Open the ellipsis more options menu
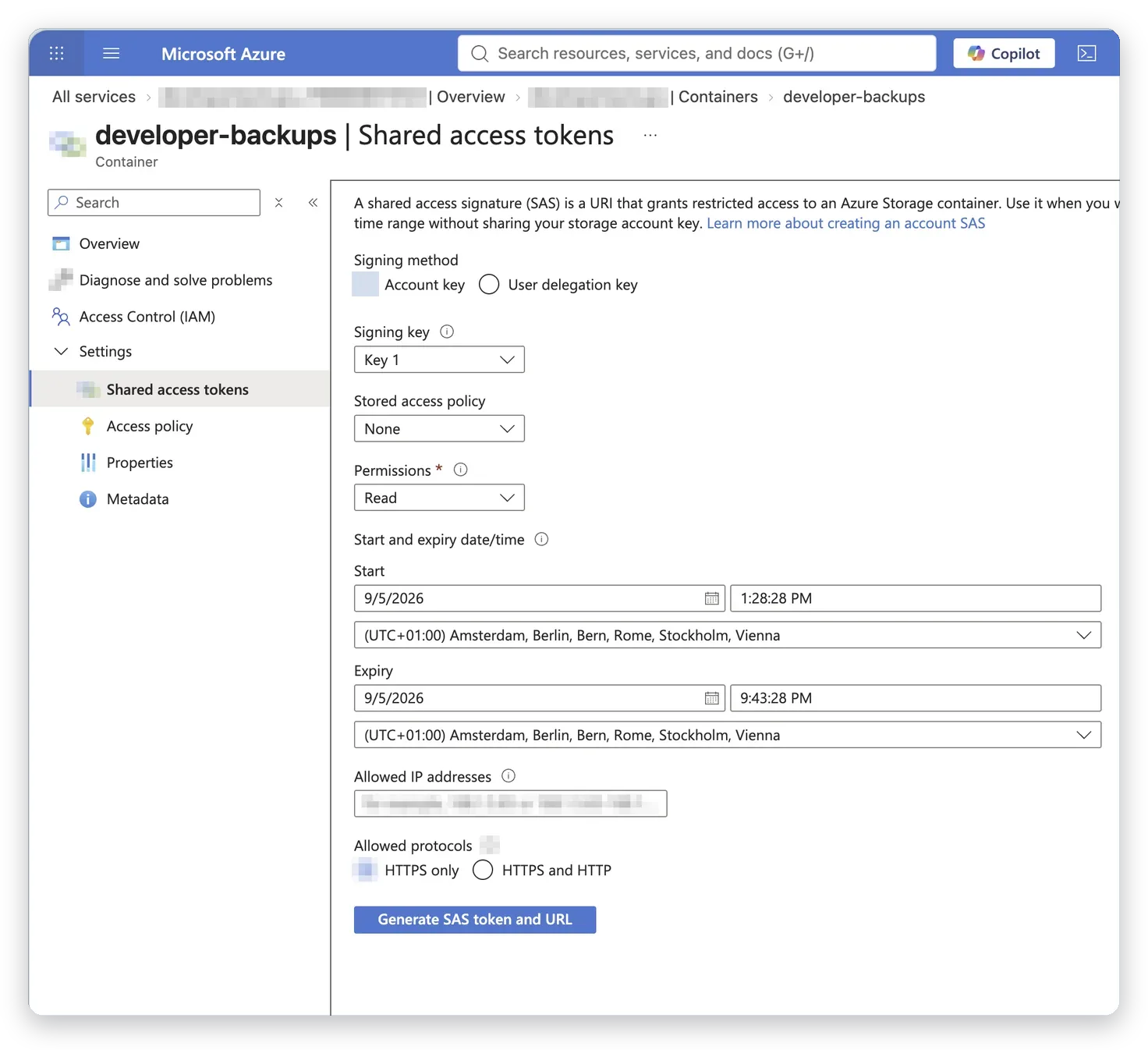1148x1050 pixels. click(x=650, y=135)
